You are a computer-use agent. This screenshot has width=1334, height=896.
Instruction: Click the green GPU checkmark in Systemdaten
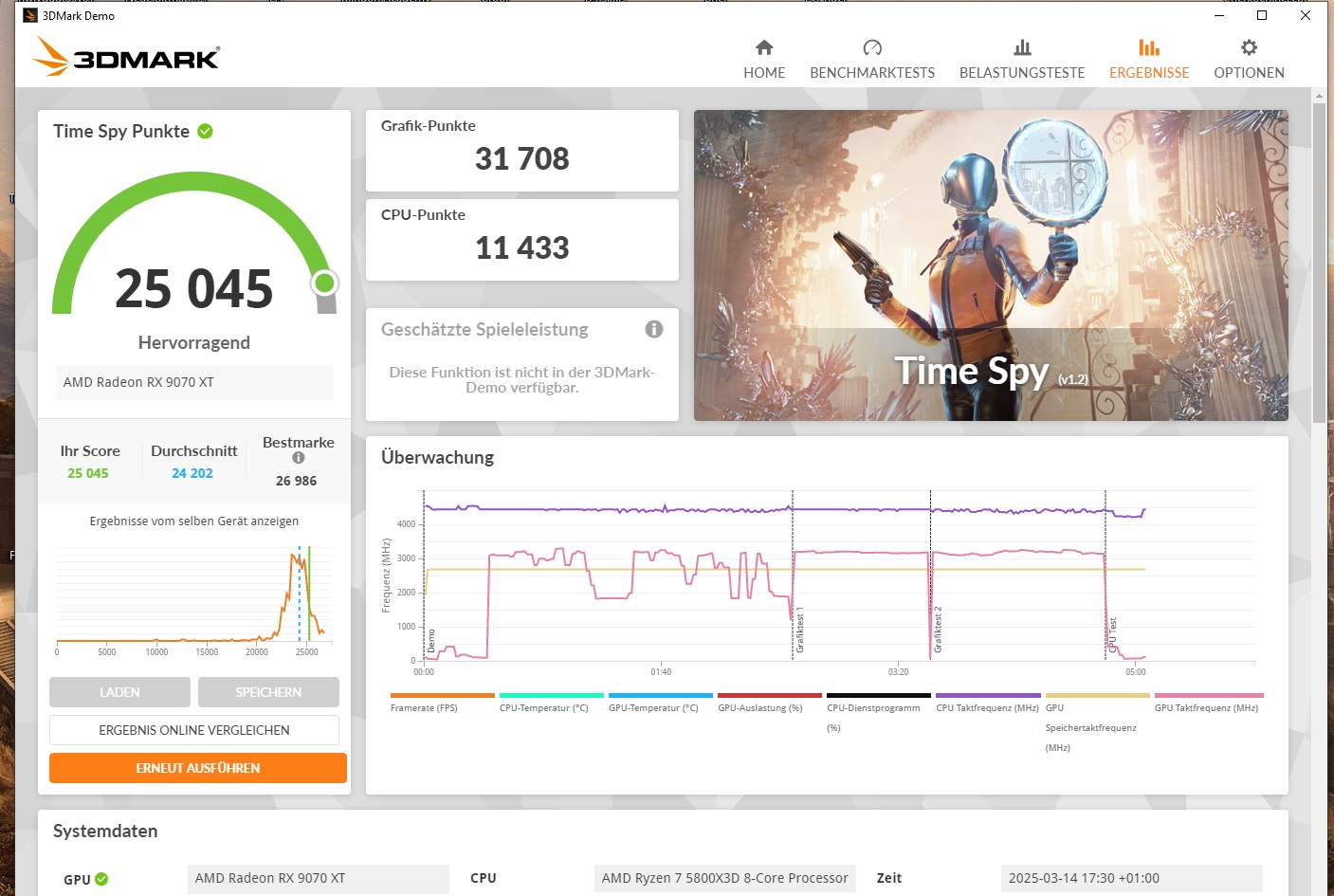pos(101,879)
